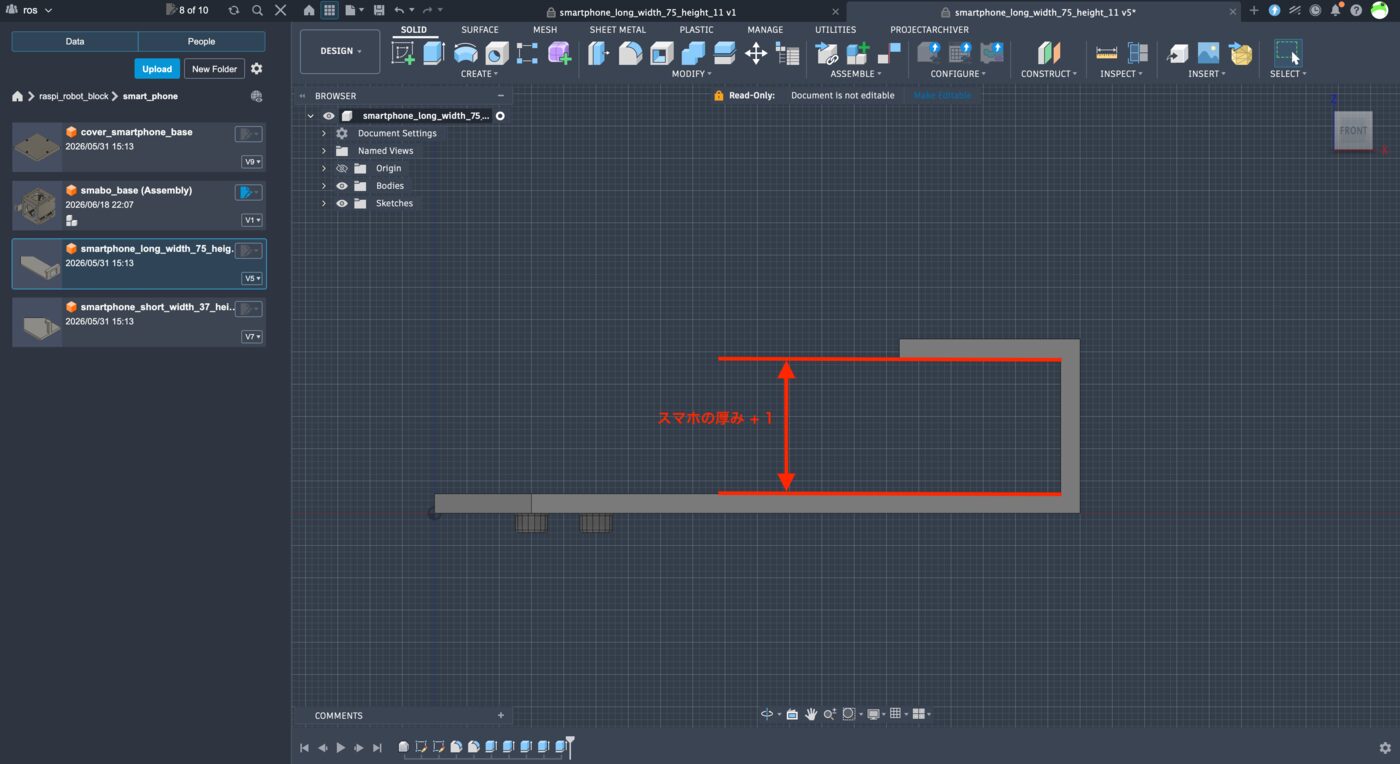Image resolution: width=1400 pixels, height=764 pixels.
Task: Open the MODIFY dropdown menu
Action: 691,74
